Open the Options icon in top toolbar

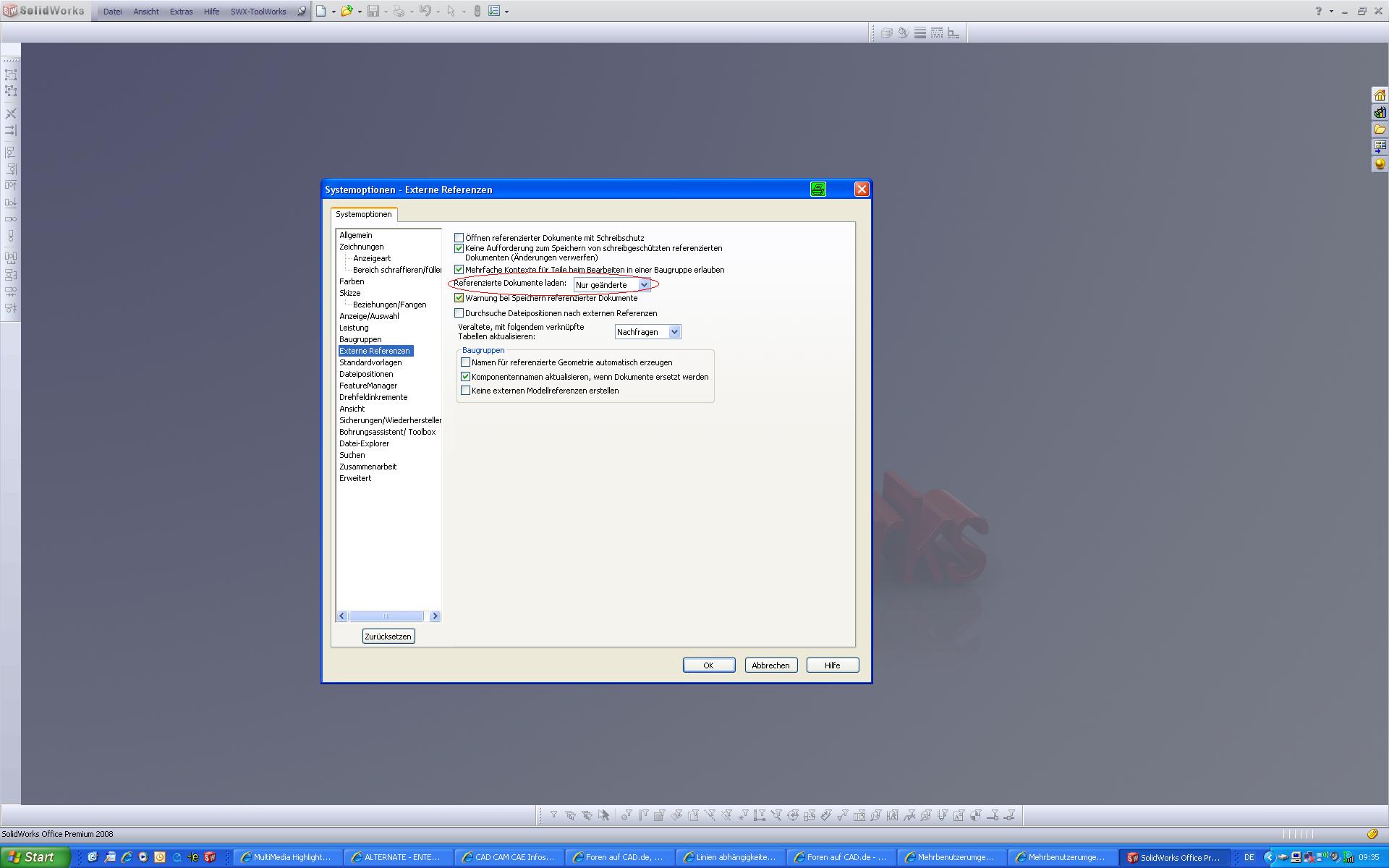point(494,11)
